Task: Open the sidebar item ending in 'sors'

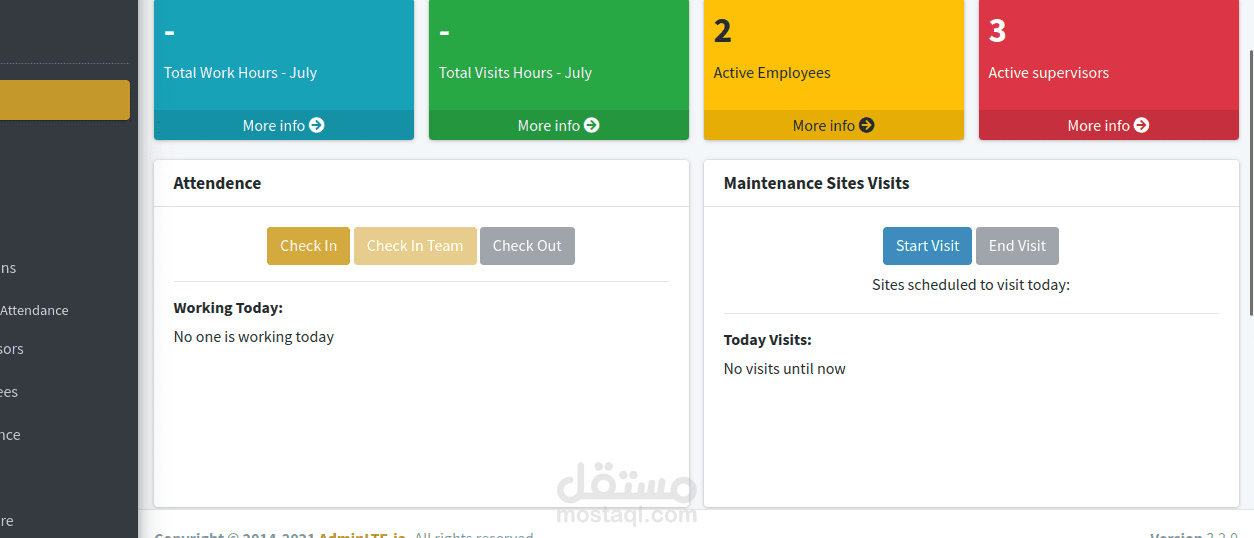Action: [x=12, y=349]
